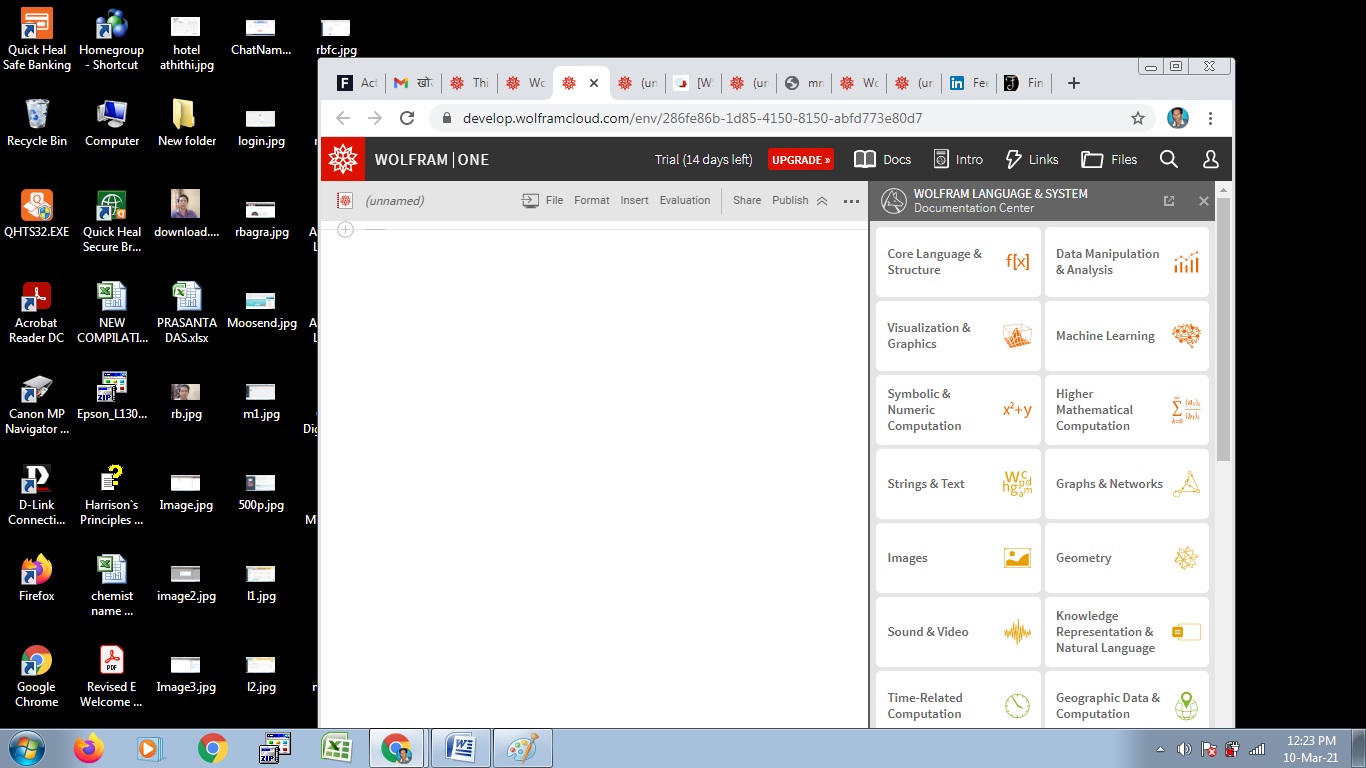The image size is (1366, 768).
Task: Open a new Chrome tab
Action: coord(1074,83)
